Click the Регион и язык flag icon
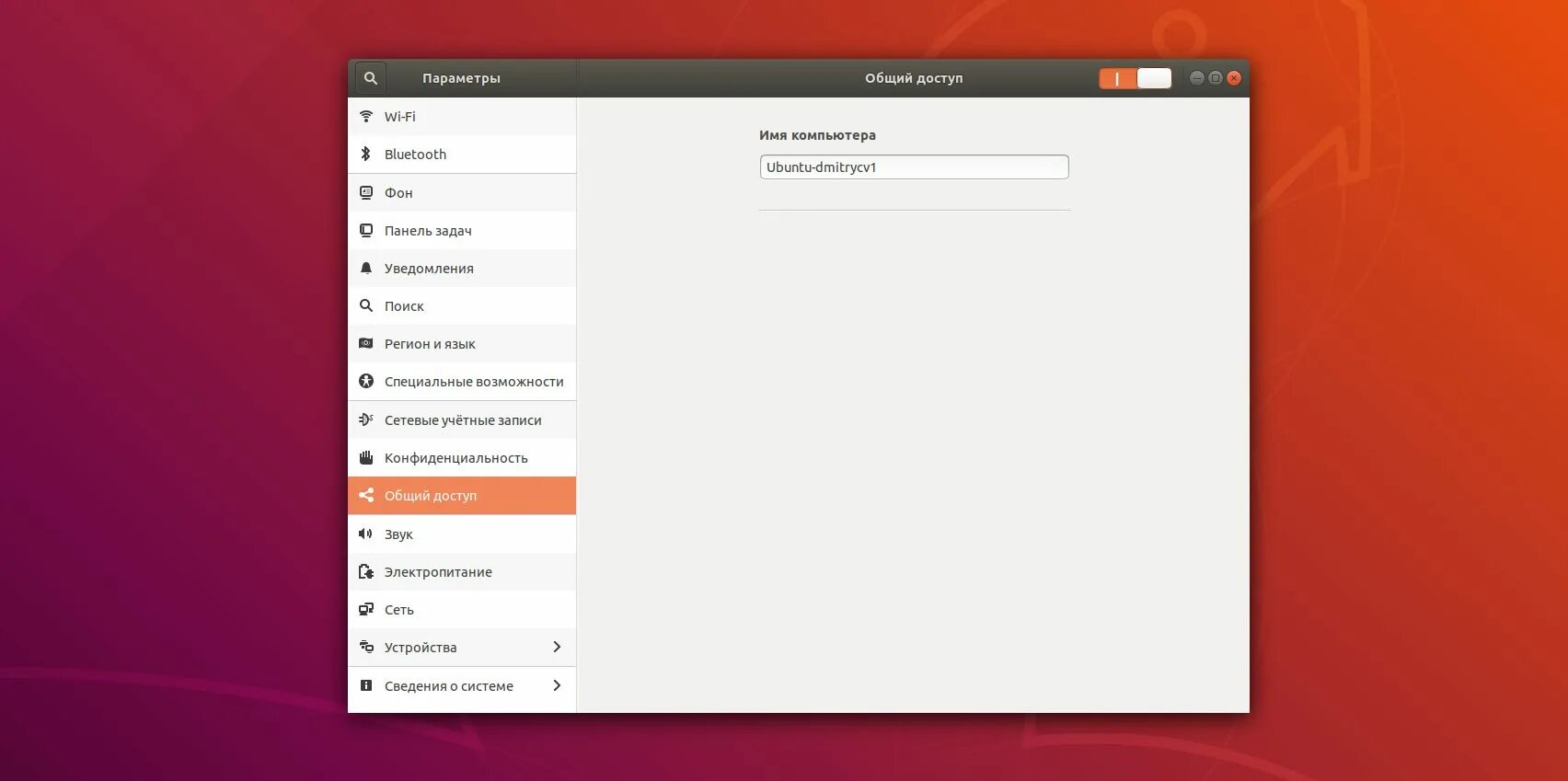The height and width of the screenshot is (781, 1568). tap(366, 343)
